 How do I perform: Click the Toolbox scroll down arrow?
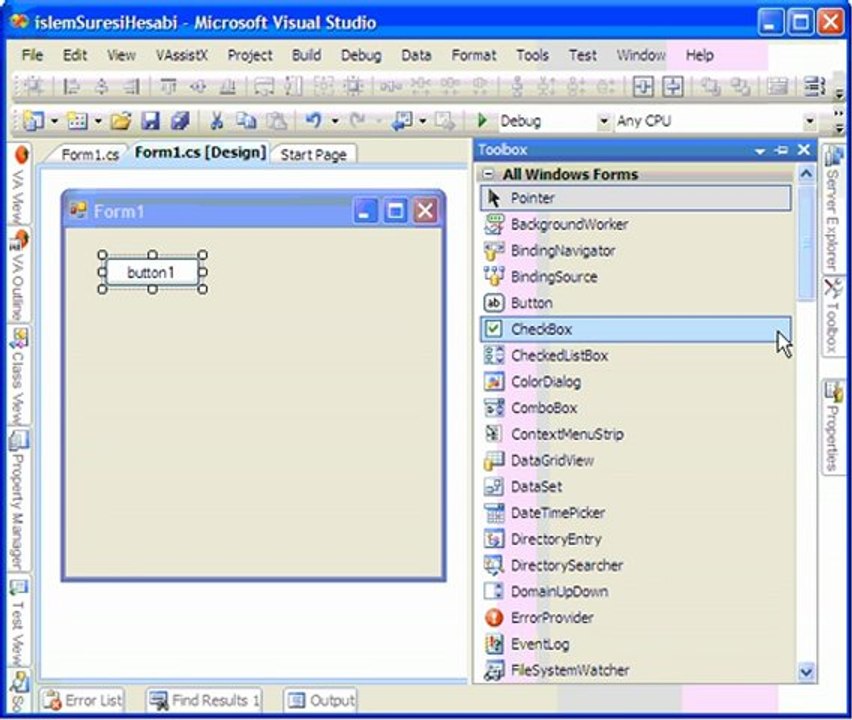806,672
